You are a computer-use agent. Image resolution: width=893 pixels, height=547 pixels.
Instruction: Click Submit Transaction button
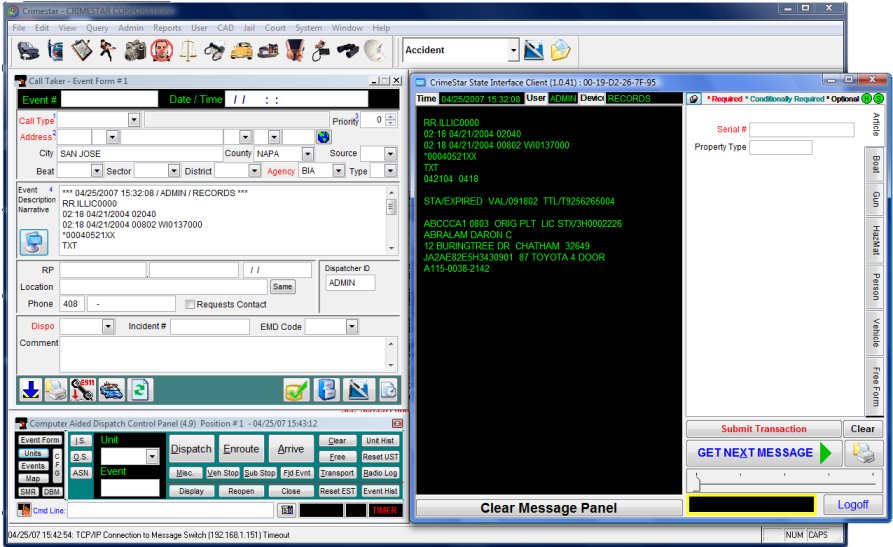763,429
